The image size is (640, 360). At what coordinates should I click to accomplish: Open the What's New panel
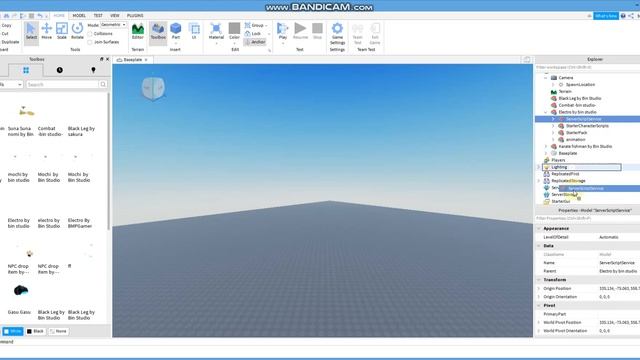(606, 16)
